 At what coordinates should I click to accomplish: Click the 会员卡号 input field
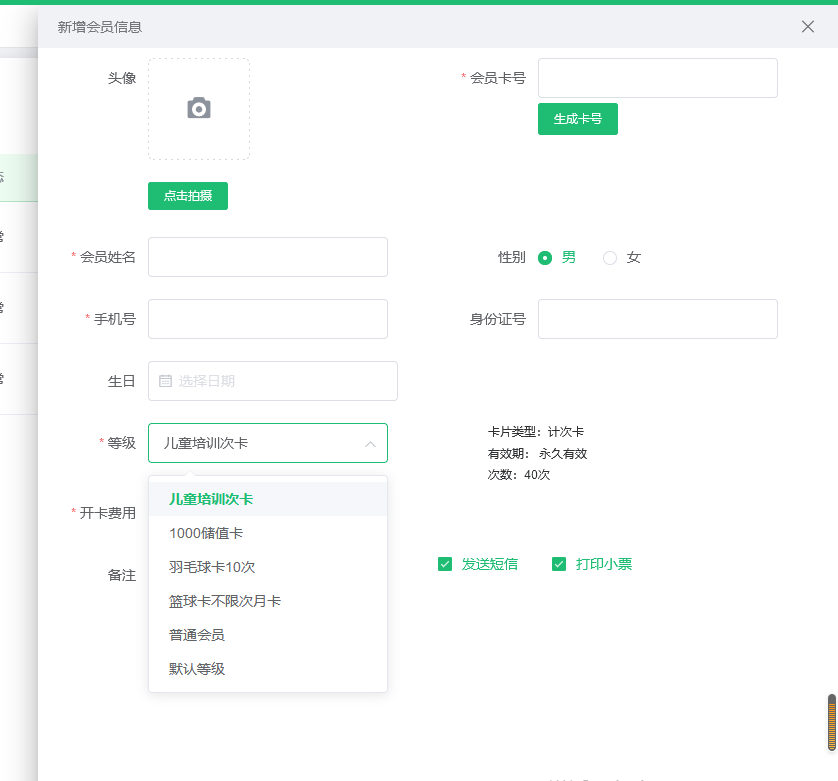pyautogui.click(x=657, y=77)
